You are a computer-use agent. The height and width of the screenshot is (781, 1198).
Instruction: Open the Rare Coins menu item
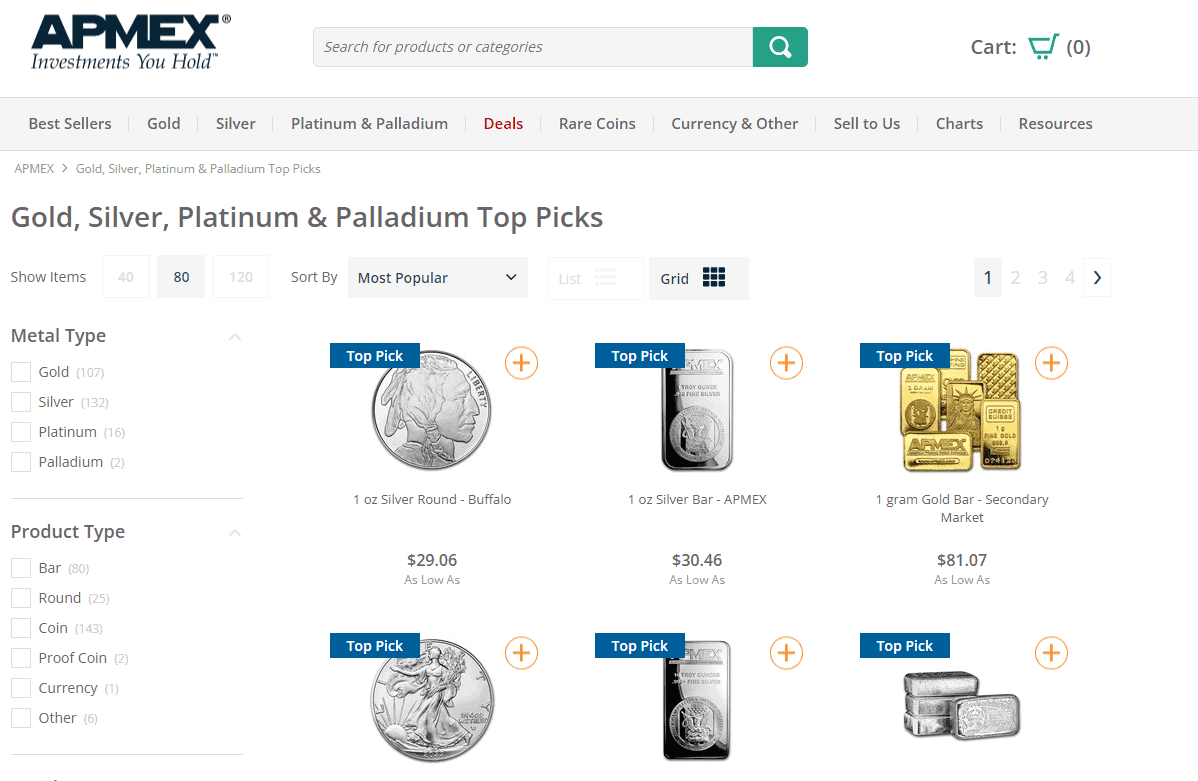[597, 124]
